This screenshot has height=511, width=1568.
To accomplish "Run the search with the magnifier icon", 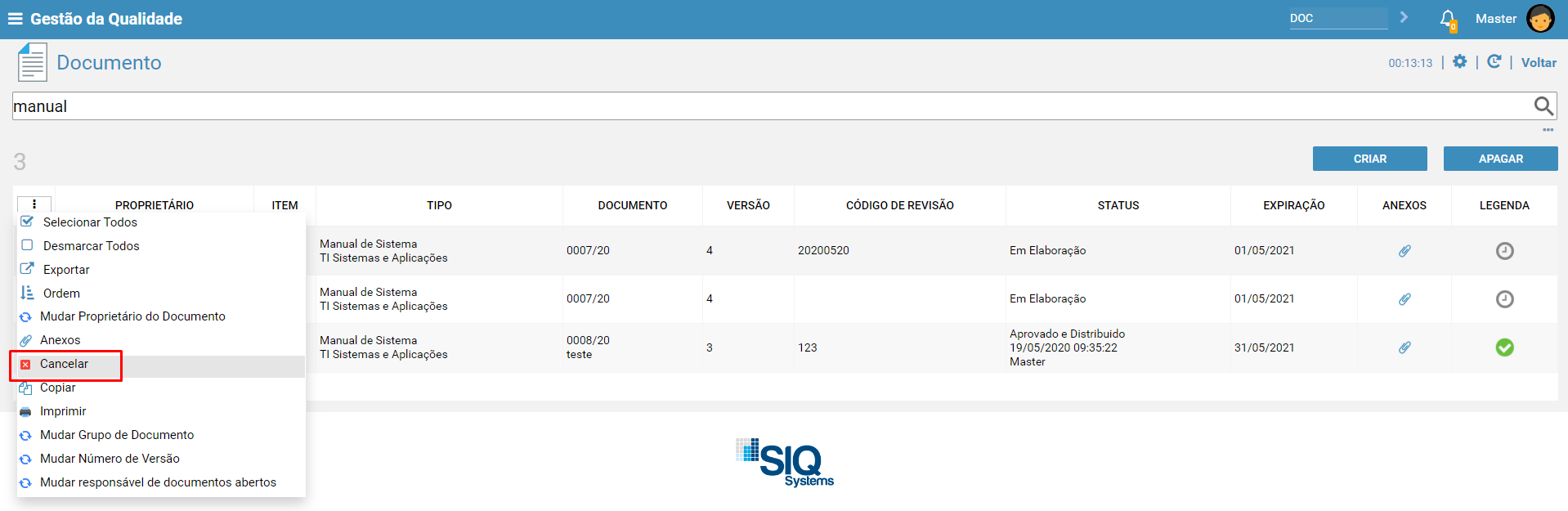I will [1543, 105].
